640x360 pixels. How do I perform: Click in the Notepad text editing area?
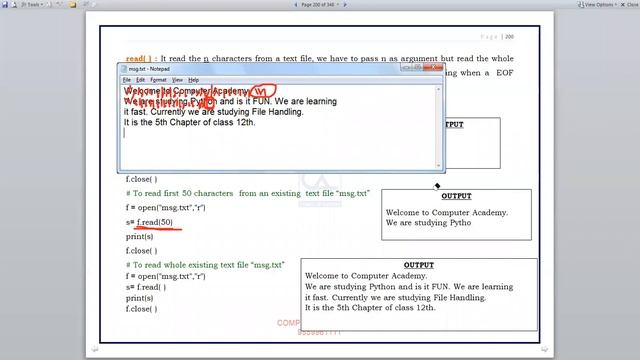click(278, 127)
